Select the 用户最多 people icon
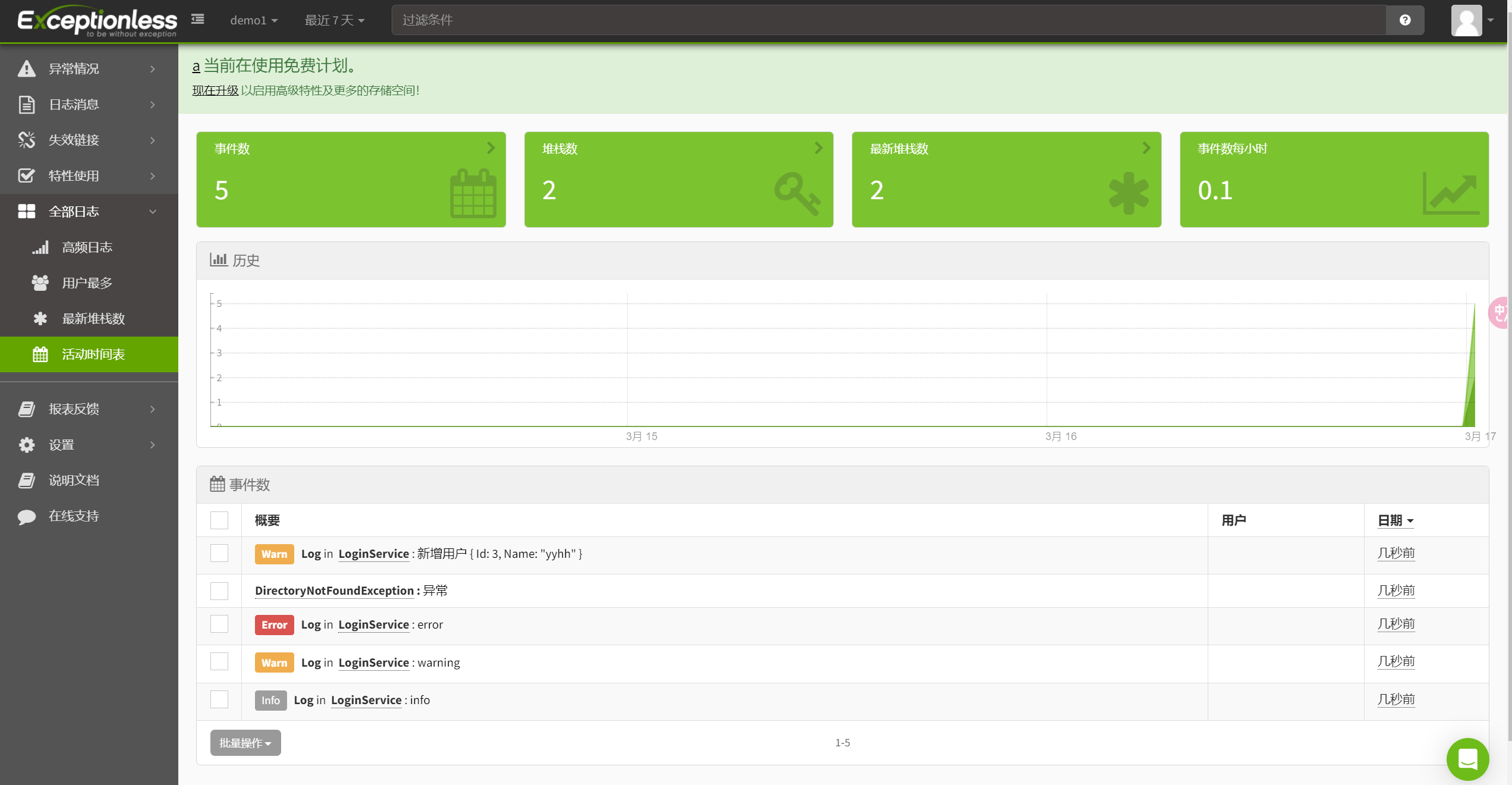The width and height of the screenshot is (1512, 785). pos(40,282)
